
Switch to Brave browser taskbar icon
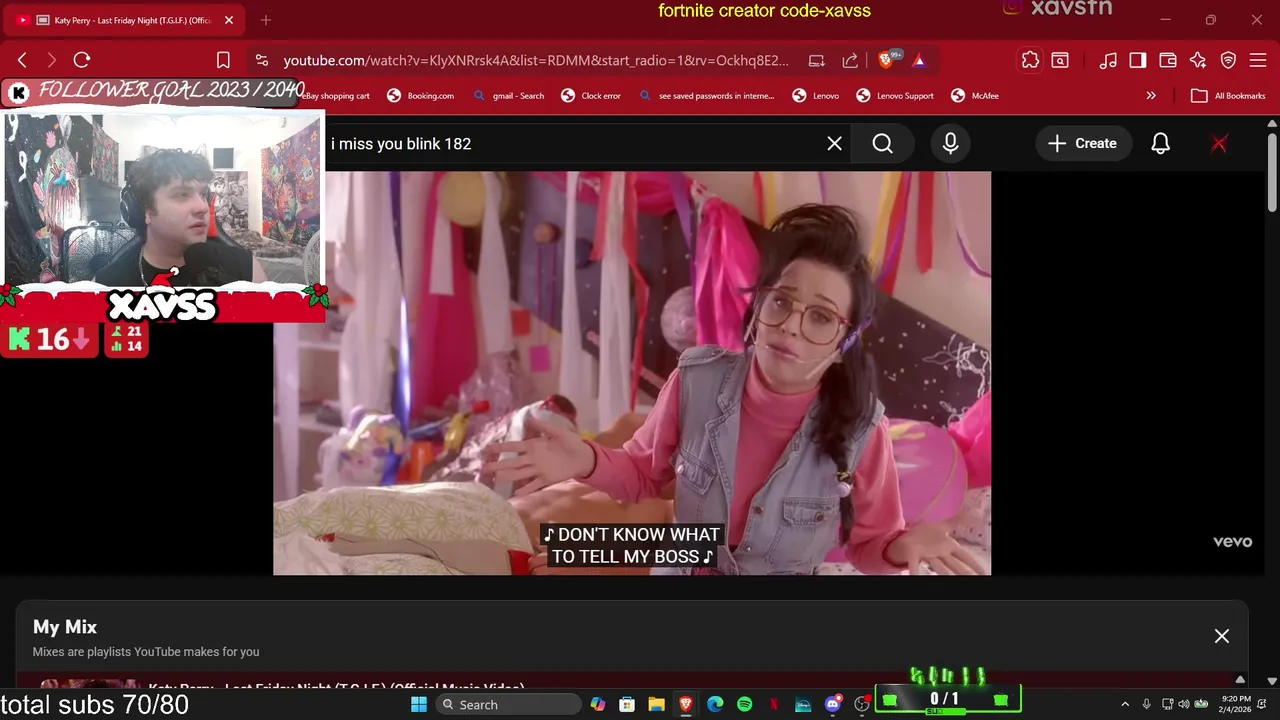[686, 704]
